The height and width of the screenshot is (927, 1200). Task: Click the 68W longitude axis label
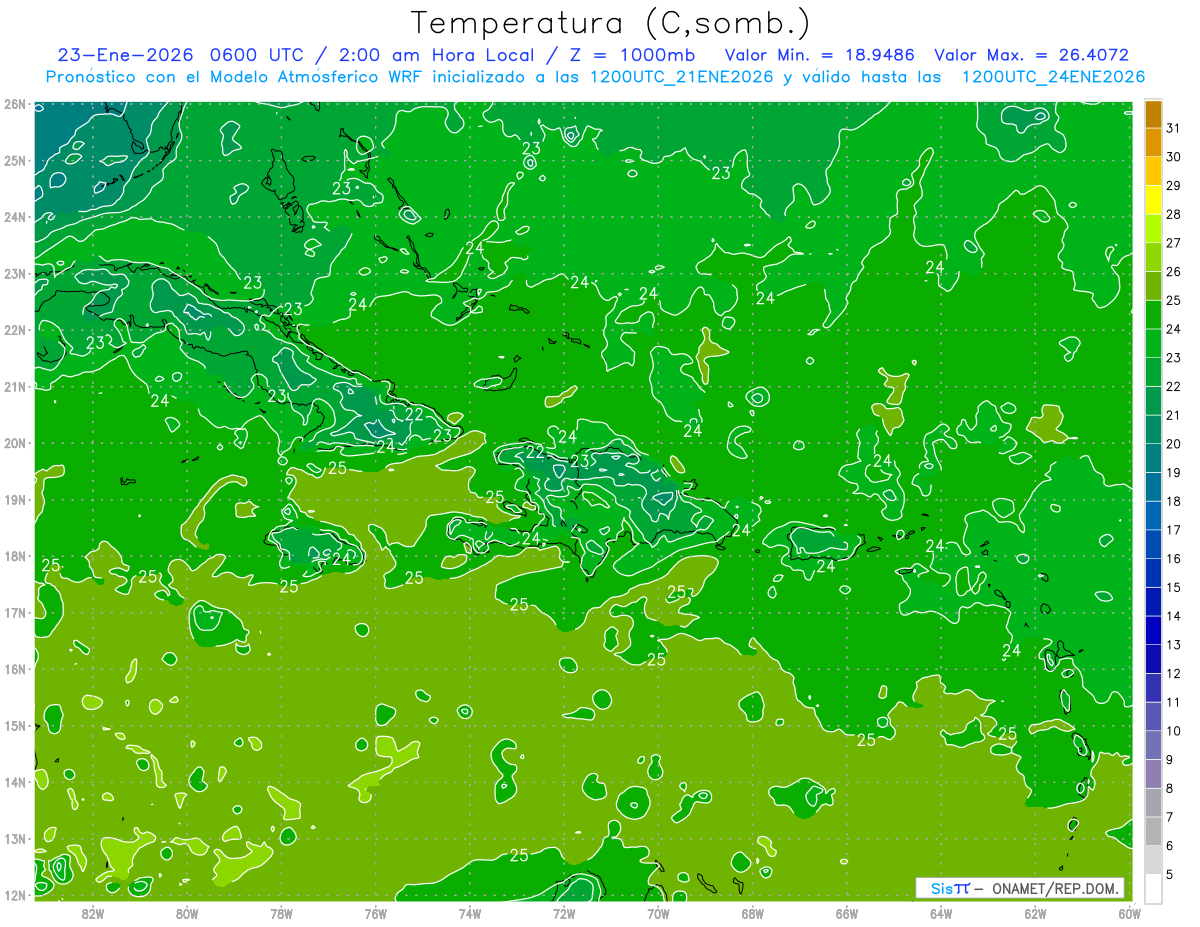(x=752, y=913)
